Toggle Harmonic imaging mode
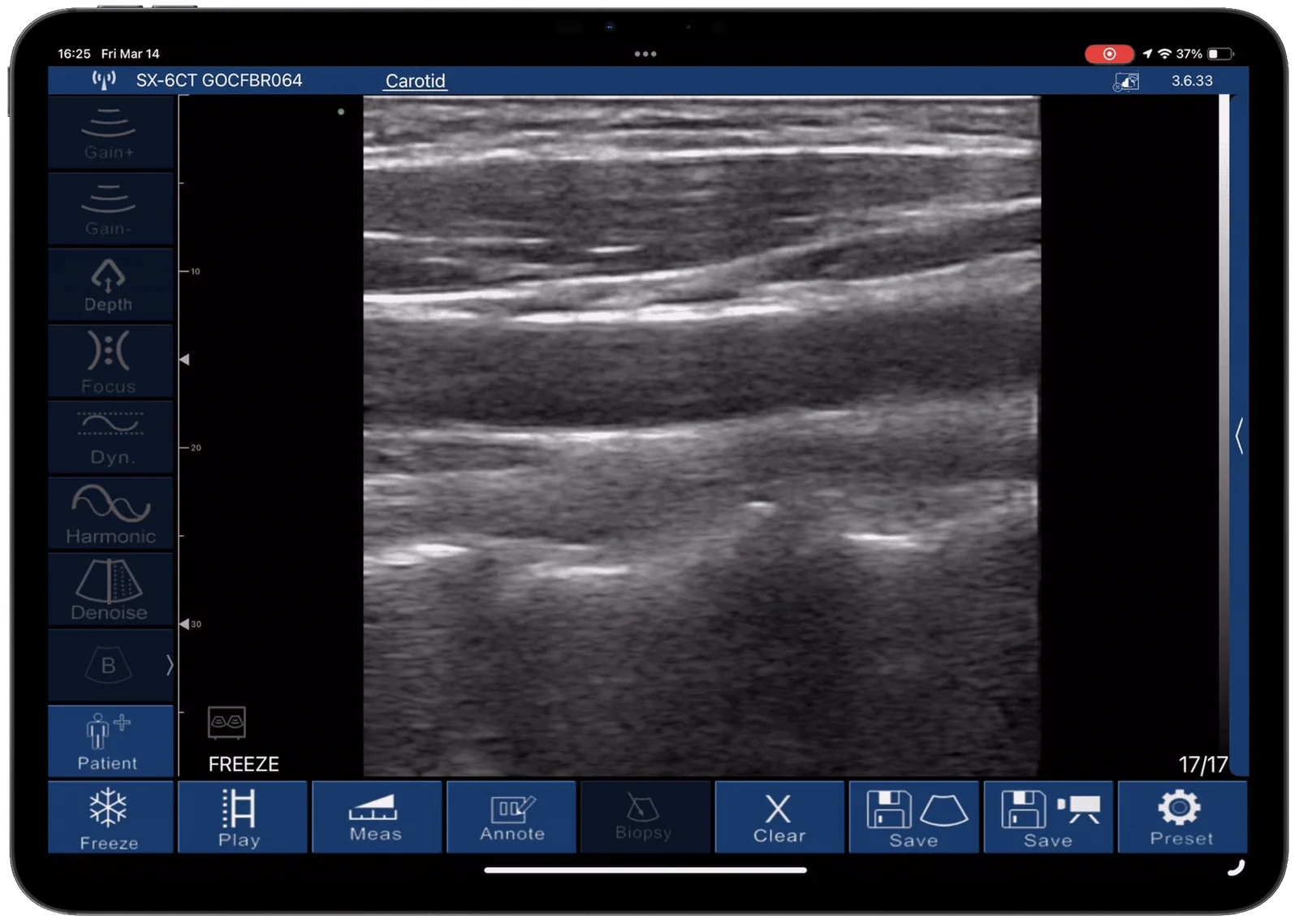This screenshot has height=924, width=1299. (x=110, y=515)
